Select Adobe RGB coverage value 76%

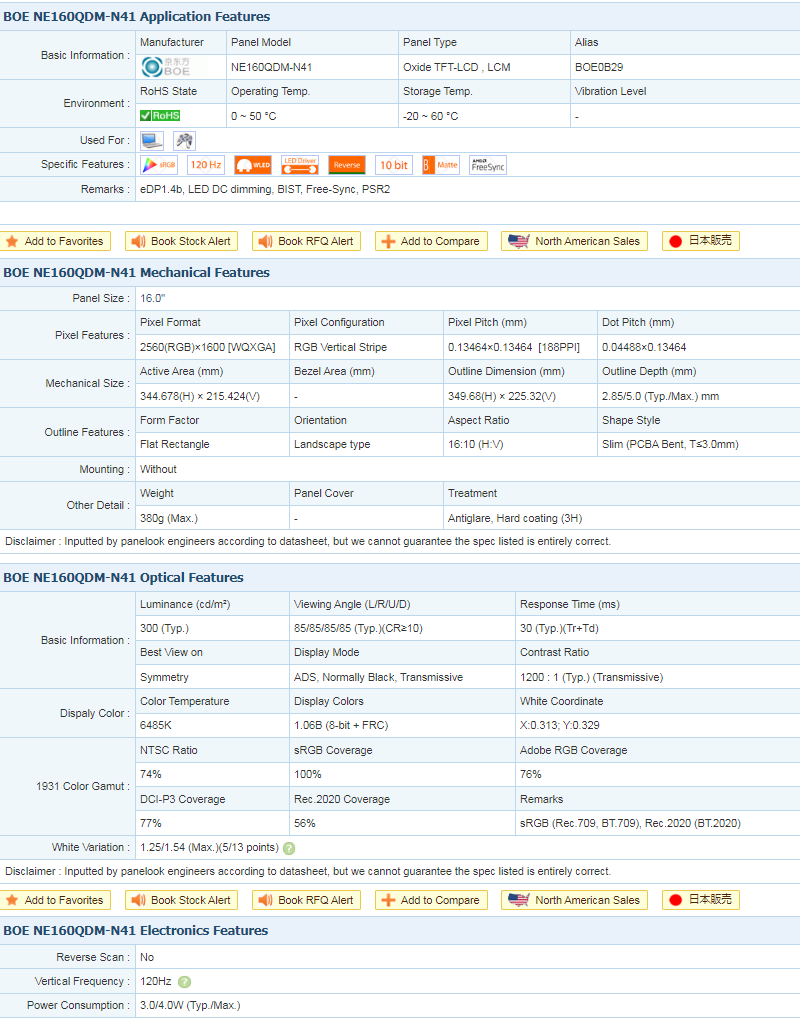click(x=530, y=775)
